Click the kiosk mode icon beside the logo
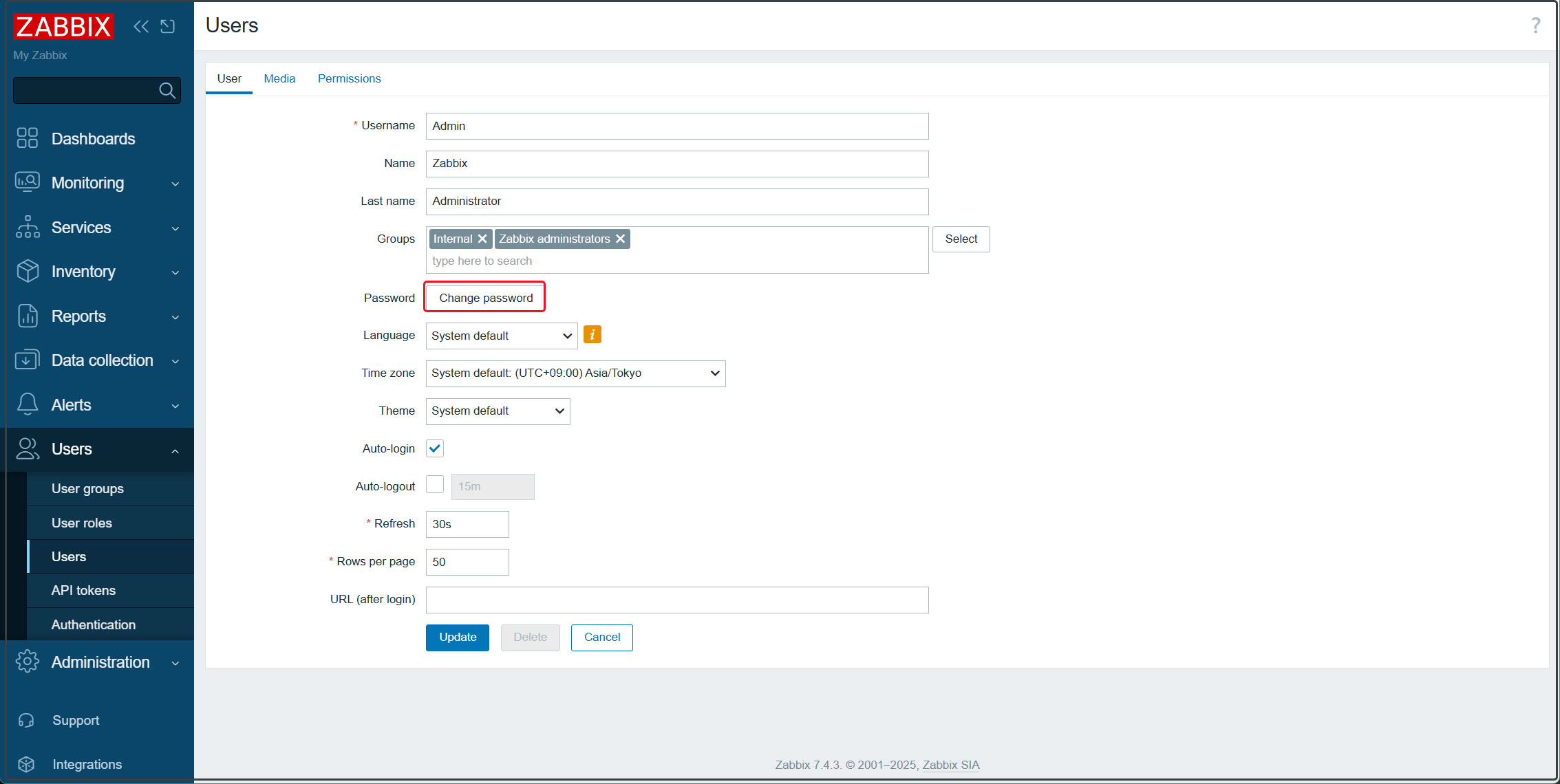 (x=168, y=26)
